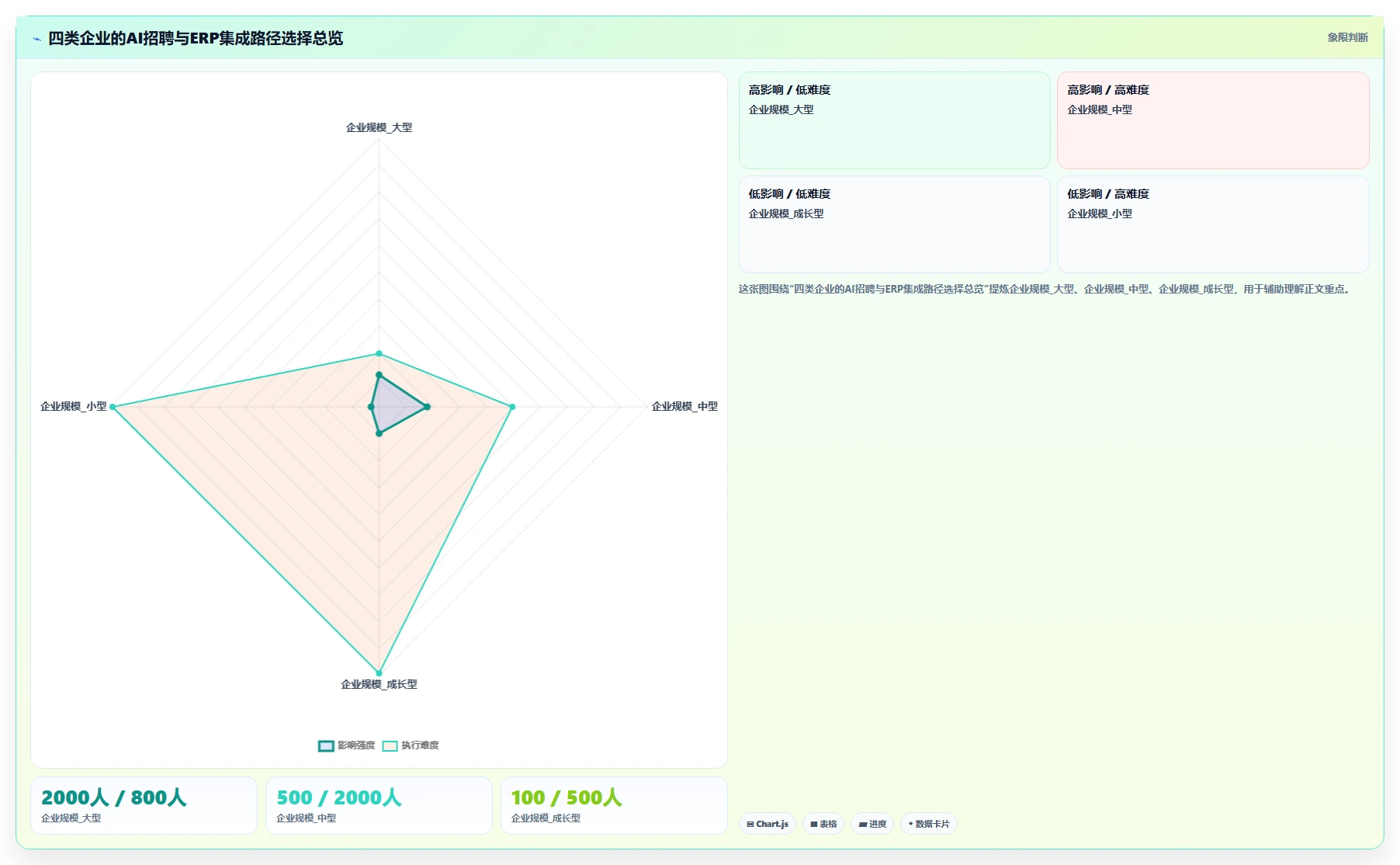
Task: Click the 影响强度 legend label text
Action: tap(356, 745)
